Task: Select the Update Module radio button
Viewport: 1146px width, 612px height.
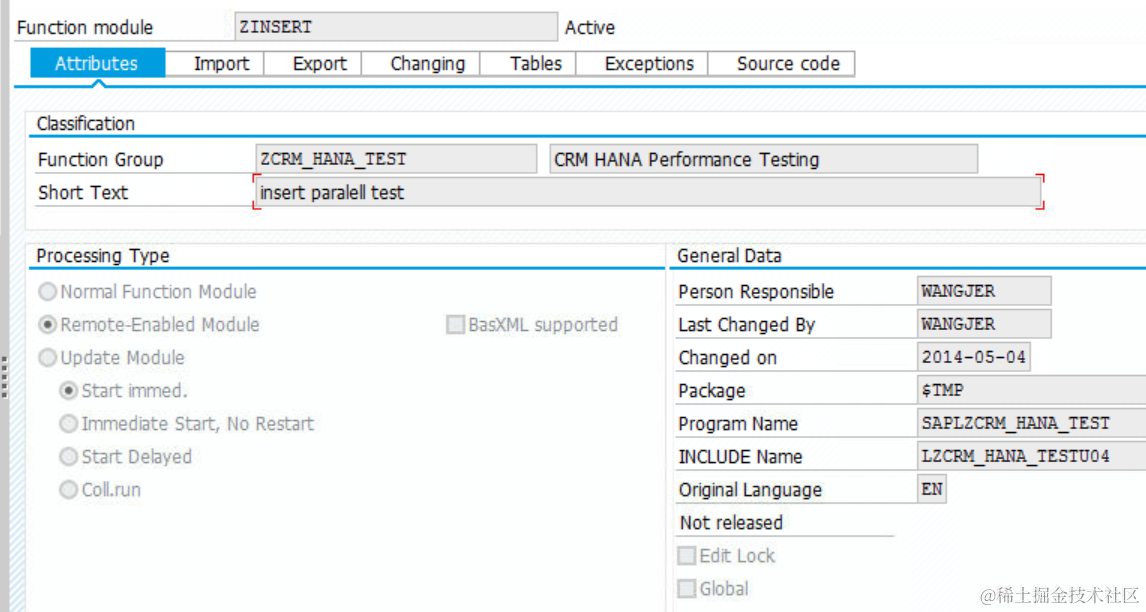Action: pyautogui.click(x=47, y=358)
